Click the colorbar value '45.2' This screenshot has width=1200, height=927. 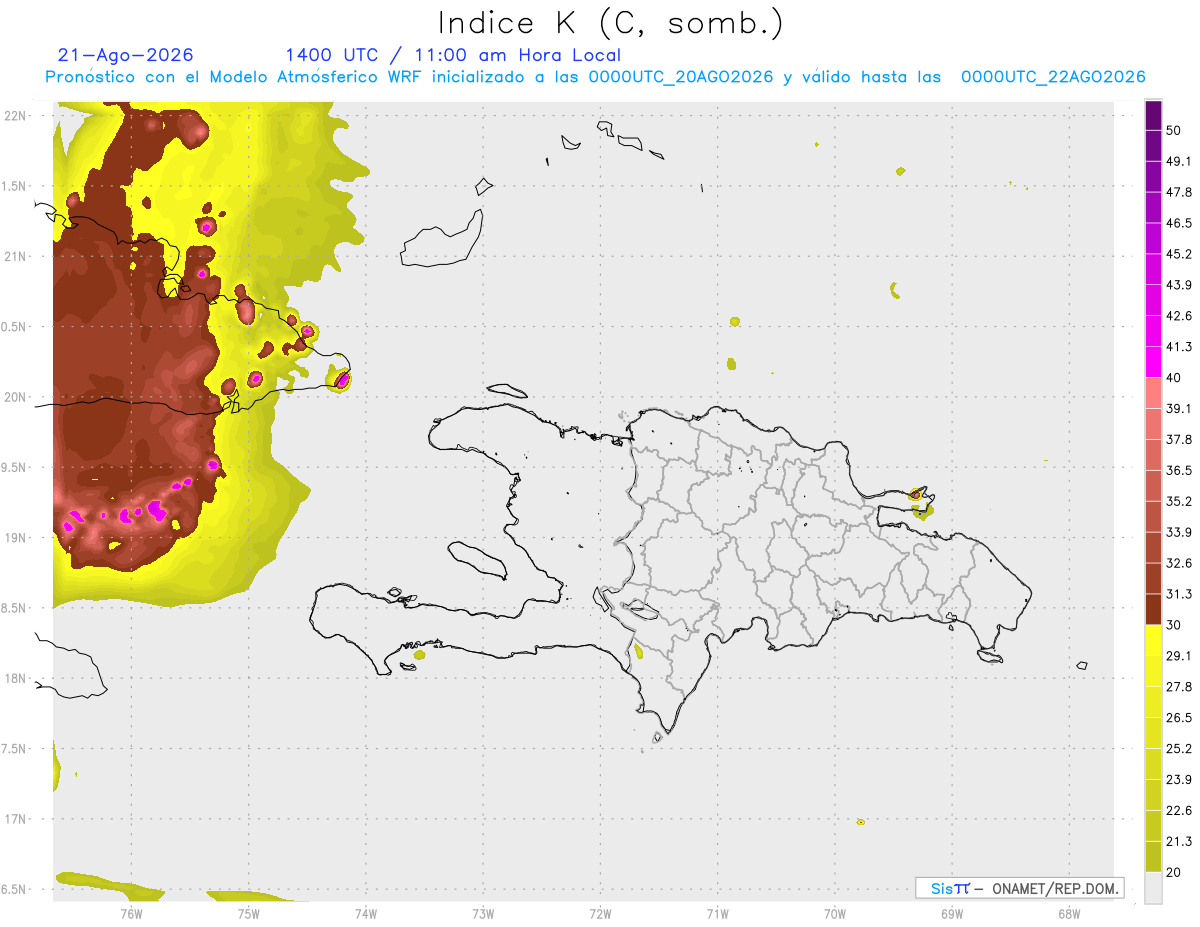pos(1179,254)
